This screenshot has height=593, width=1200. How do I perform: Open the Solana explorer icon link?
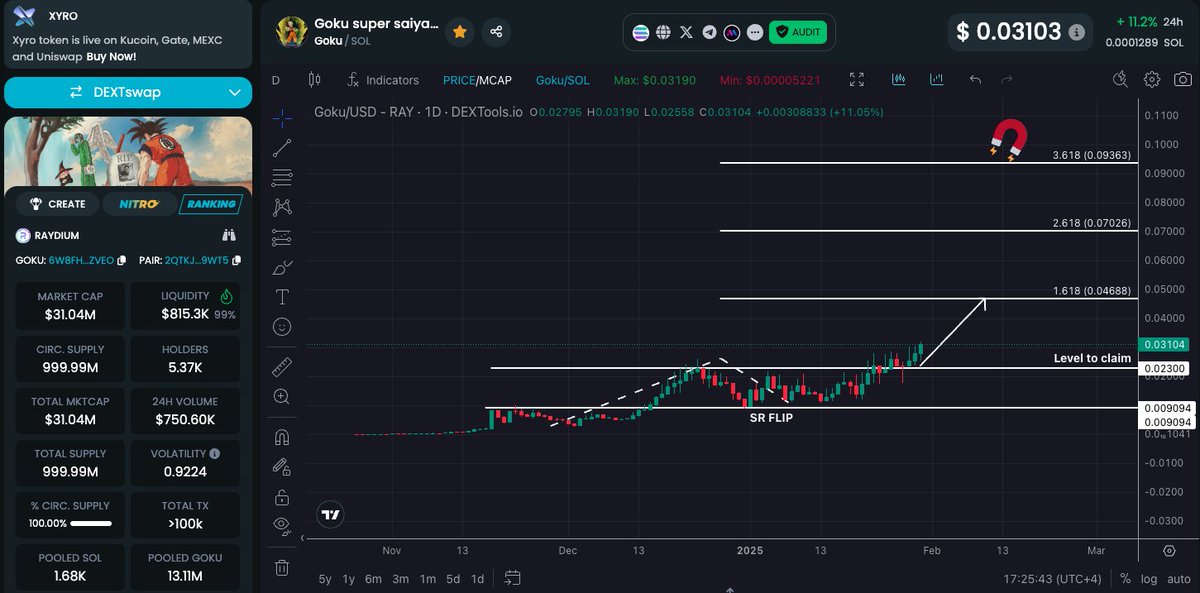click(641, 32)
